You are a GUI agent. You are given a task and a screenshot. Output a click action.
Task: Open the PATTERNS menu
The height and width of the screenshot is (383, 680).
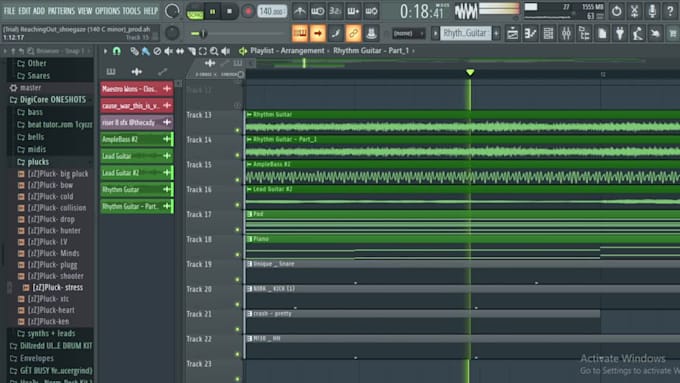[61, 11]
